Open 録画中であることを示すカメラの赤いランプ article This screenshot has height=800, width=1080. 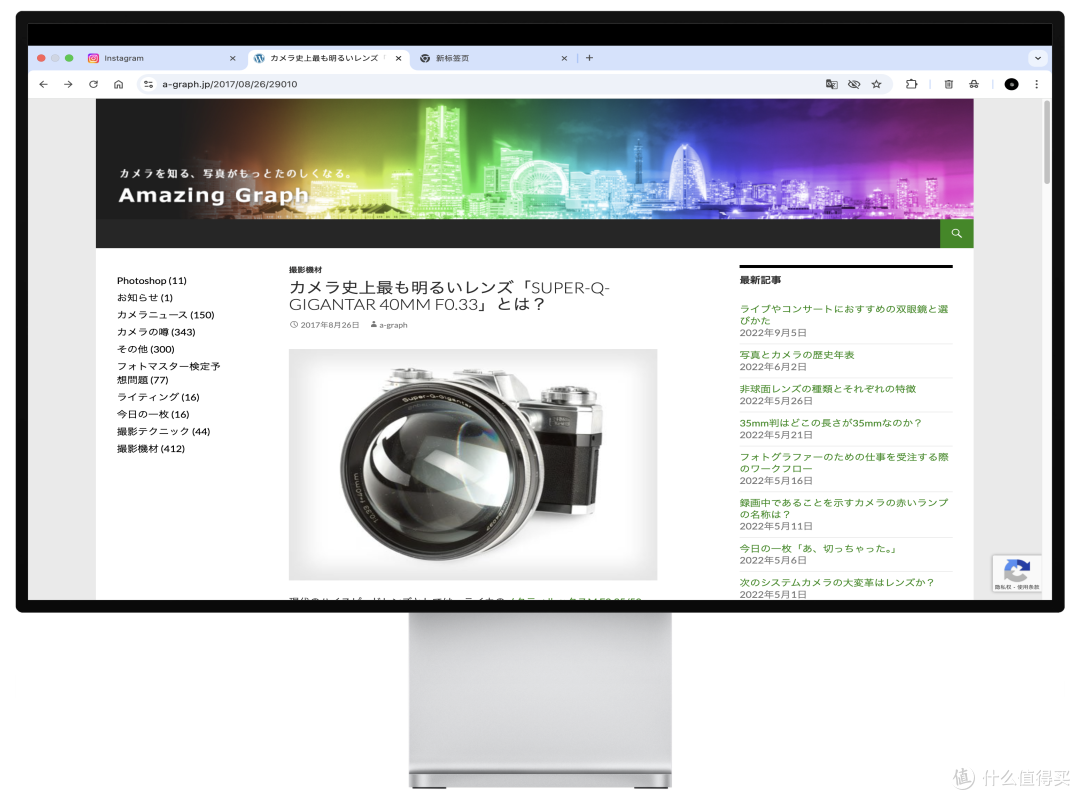[844, 508]
